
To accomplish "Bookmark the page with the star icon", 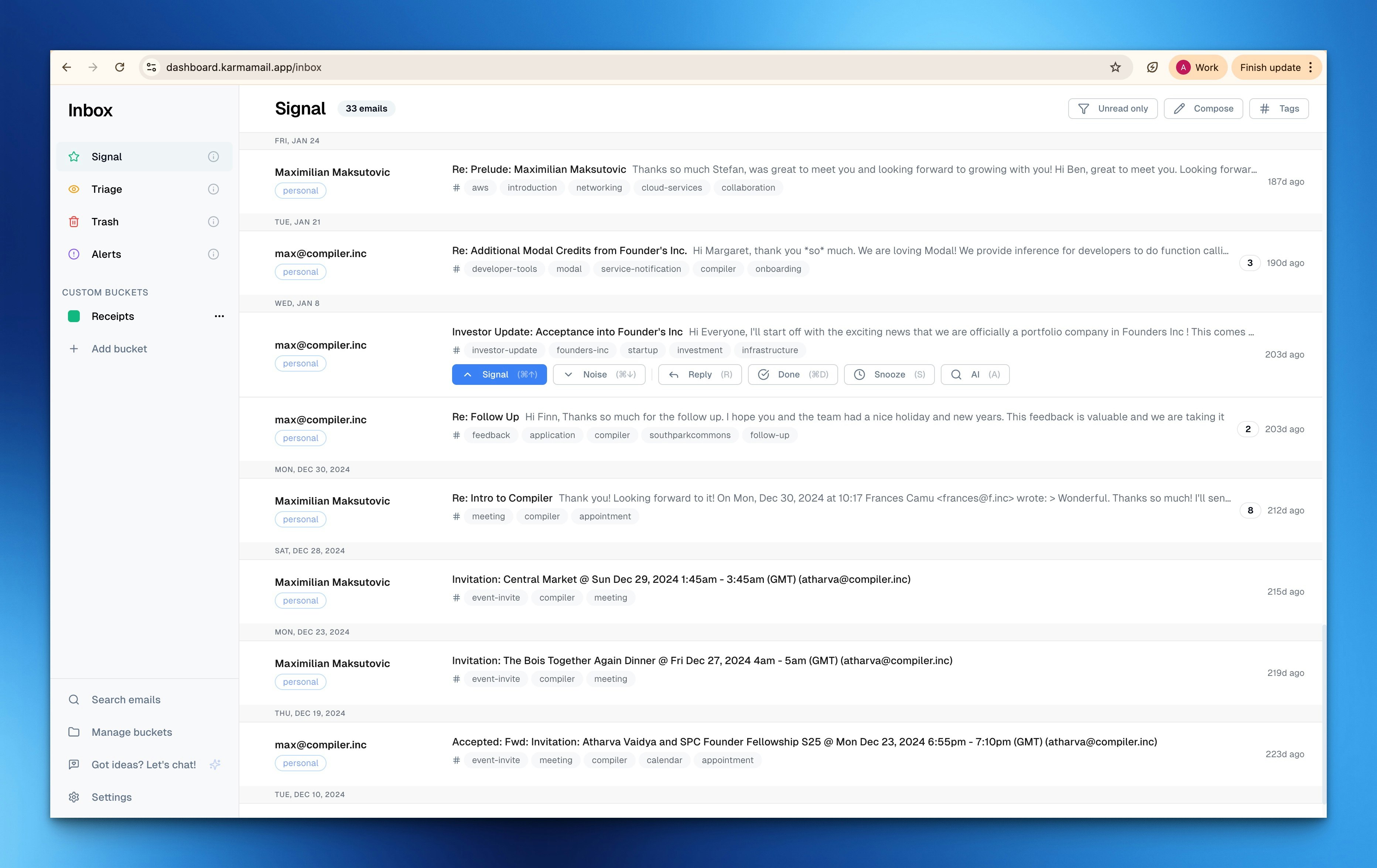I will point(1115,68).
